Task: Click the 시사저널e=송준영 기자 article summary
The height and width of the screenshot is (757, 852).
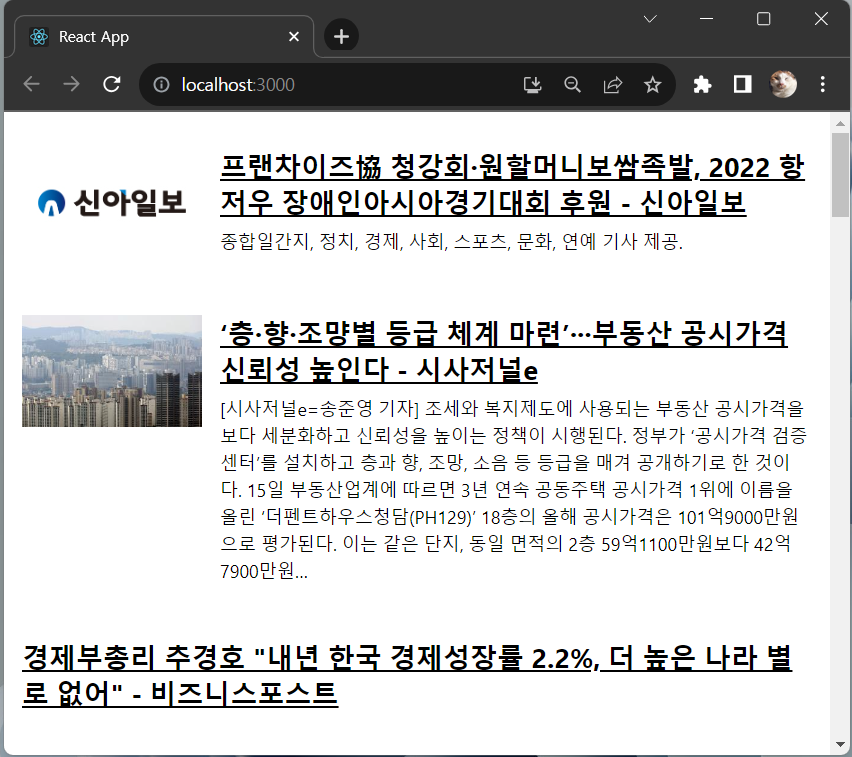Action: 513,490
